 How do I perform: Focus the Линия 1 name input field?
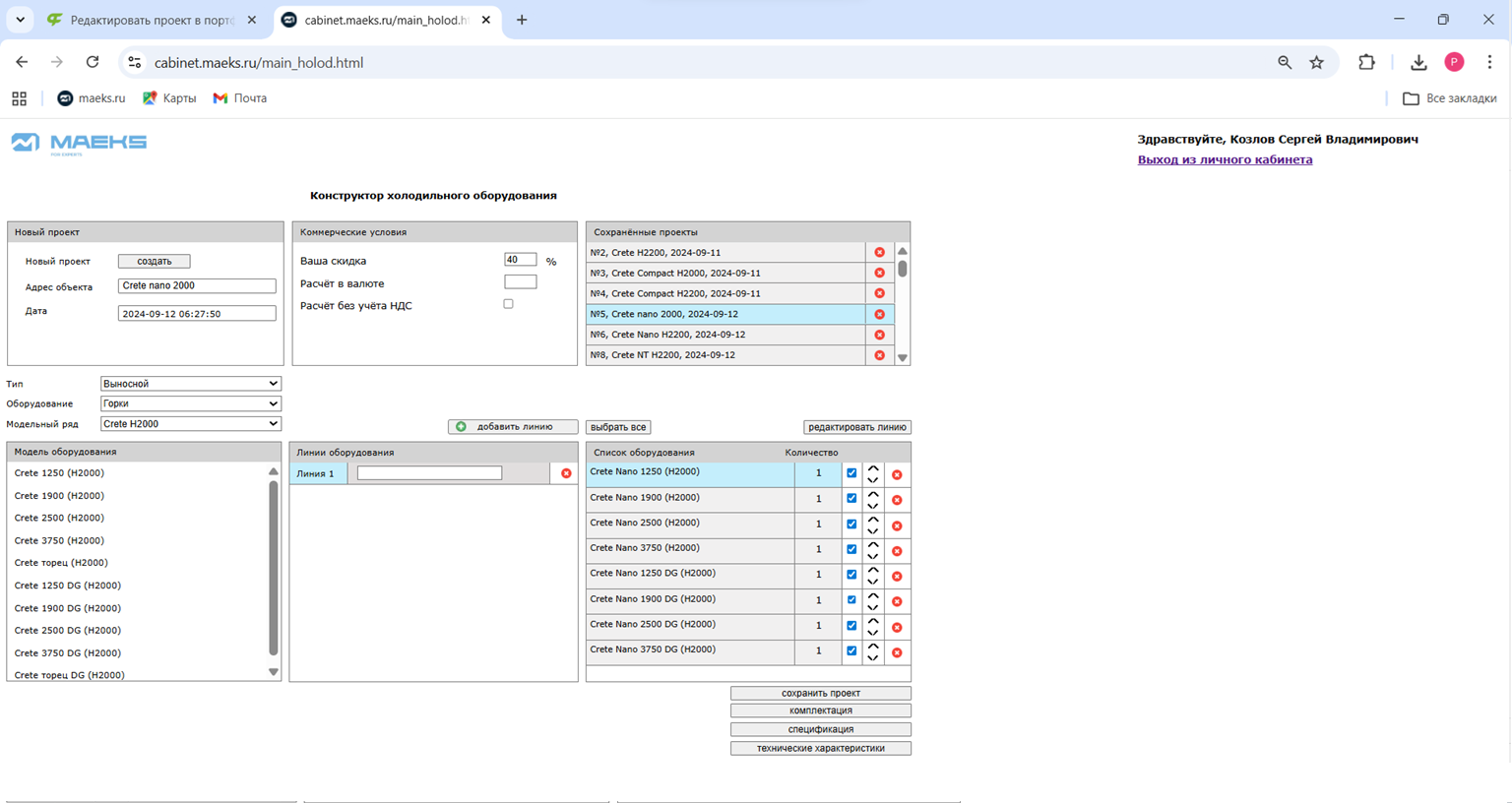429,473
